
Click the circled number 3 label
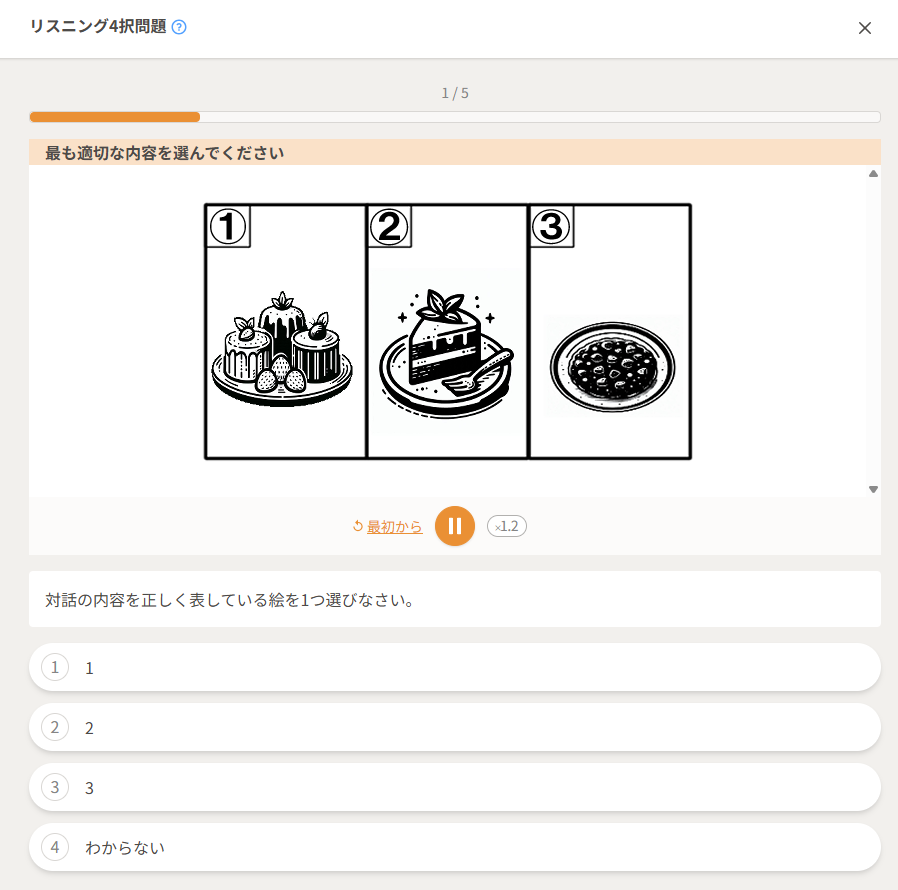[552, 226]
